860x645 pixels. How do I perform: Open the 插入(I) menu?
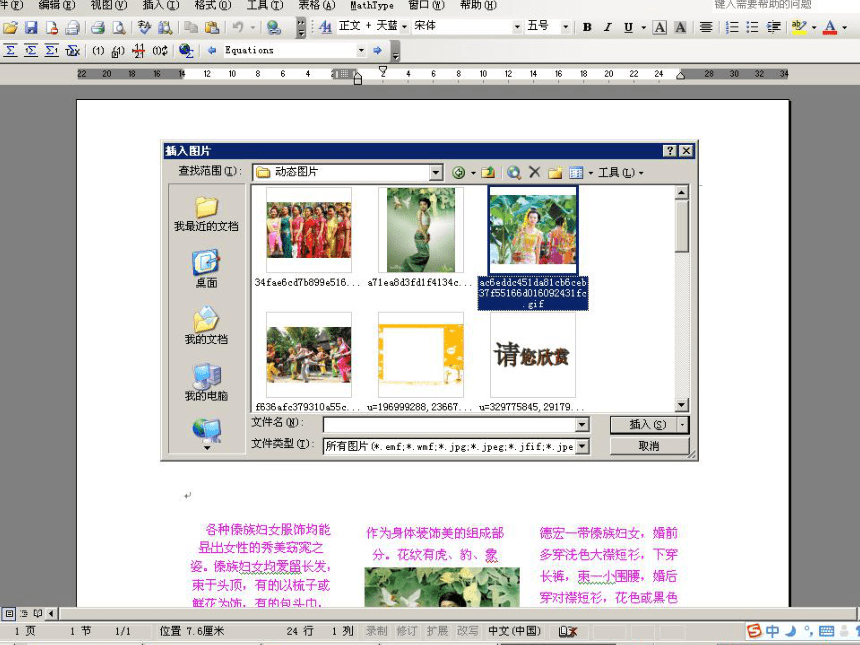pyautogui.click(x=161, y=5)
